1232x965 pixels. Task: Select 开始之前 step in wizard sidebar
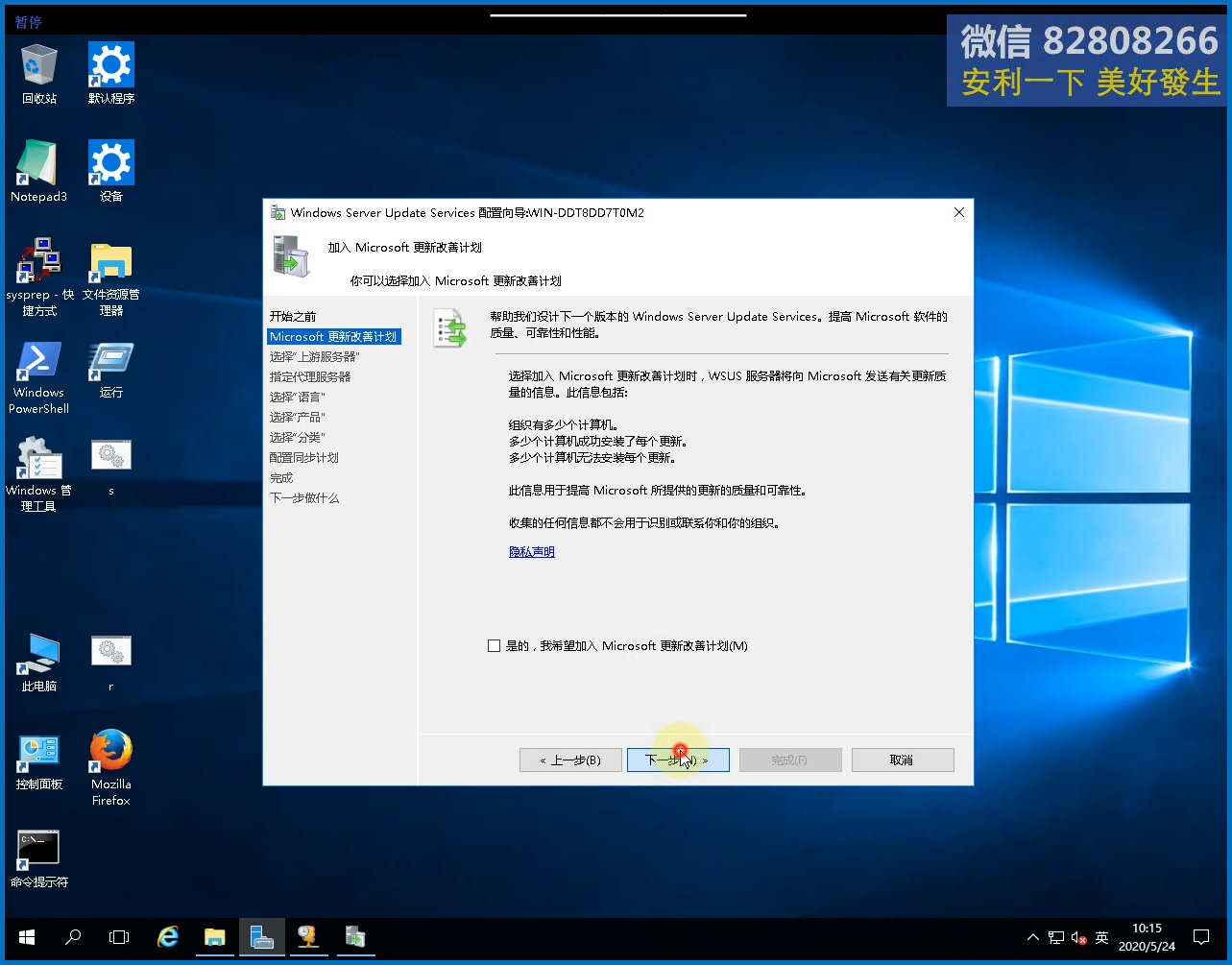pos(293,317)
